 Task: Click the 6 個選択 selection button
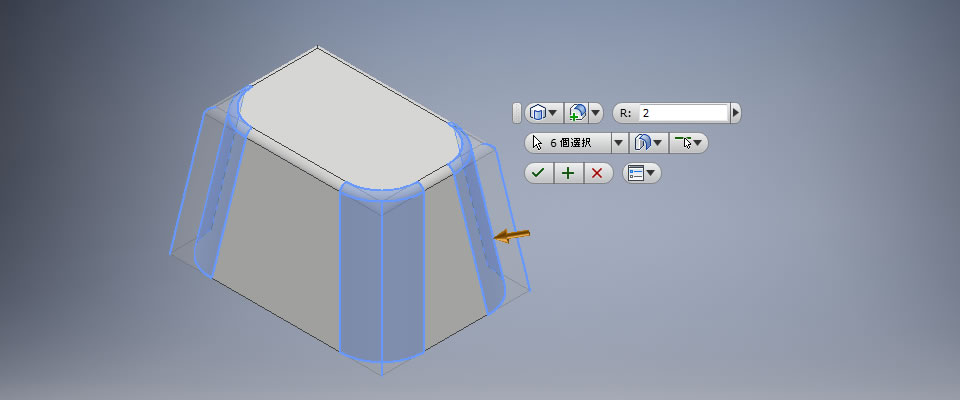click(568, 143)
